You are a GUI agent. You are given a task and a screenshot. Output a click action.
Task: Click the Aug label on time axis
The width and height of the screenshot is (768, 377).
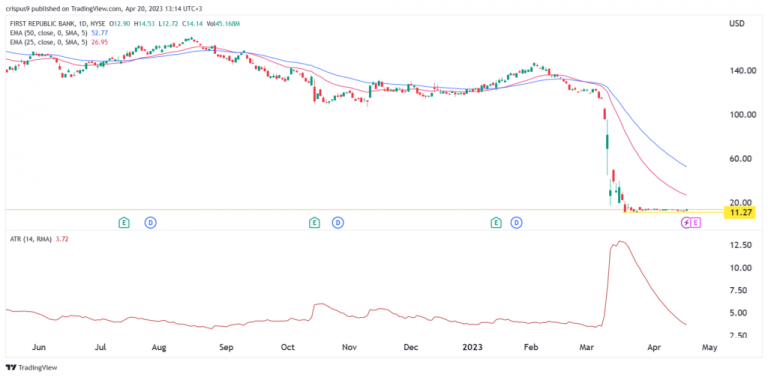tap(159, 348)
